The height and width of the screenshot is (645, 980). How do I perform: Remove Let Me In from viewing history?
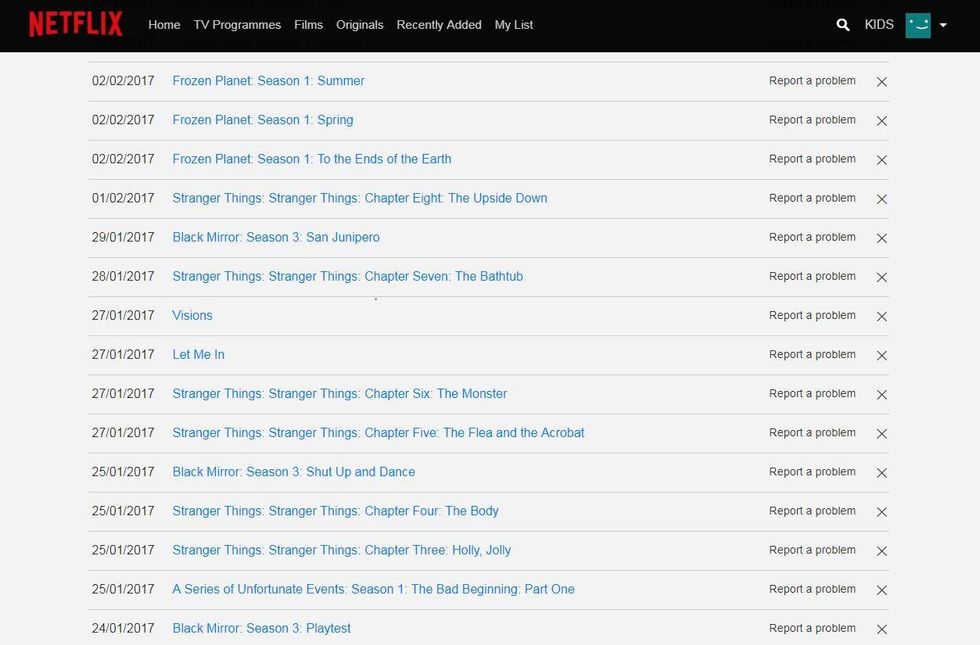(x=882, y=355)
